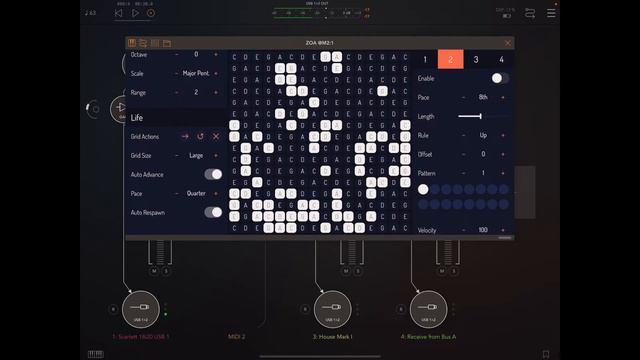This screenshot has height=360, width=640.
Task: Decrease sequencer Pace from 8th
Action: [464, 97]
